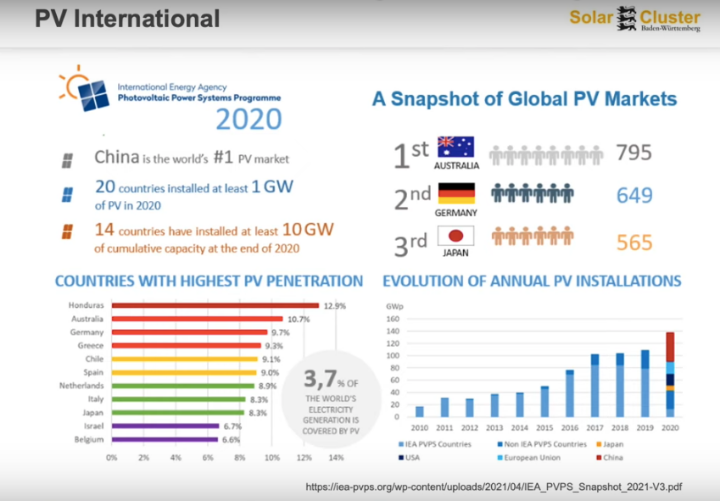Click the Australia flag icon
This screenshot has width=720, height=501.
click(456, 147)
